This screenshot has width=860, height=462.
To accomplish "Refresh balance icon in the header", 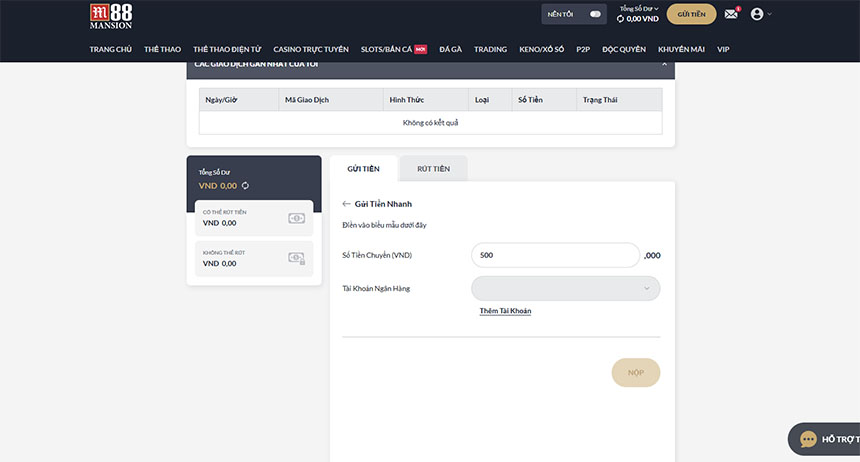I will click(x=620, y=19).
